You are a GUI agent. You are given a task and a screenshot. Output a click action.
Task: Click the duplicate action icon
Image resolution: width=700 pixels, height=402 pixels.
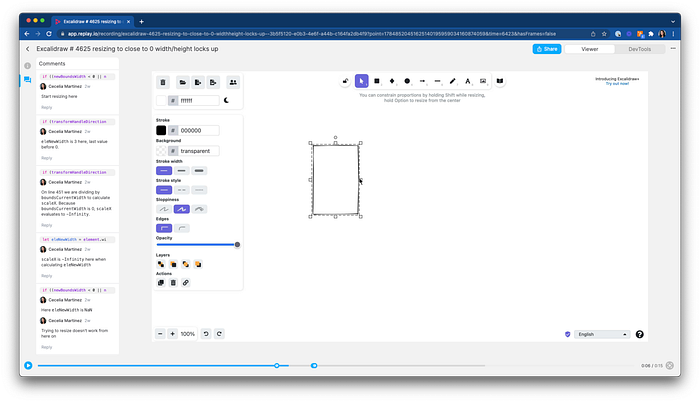161,283
